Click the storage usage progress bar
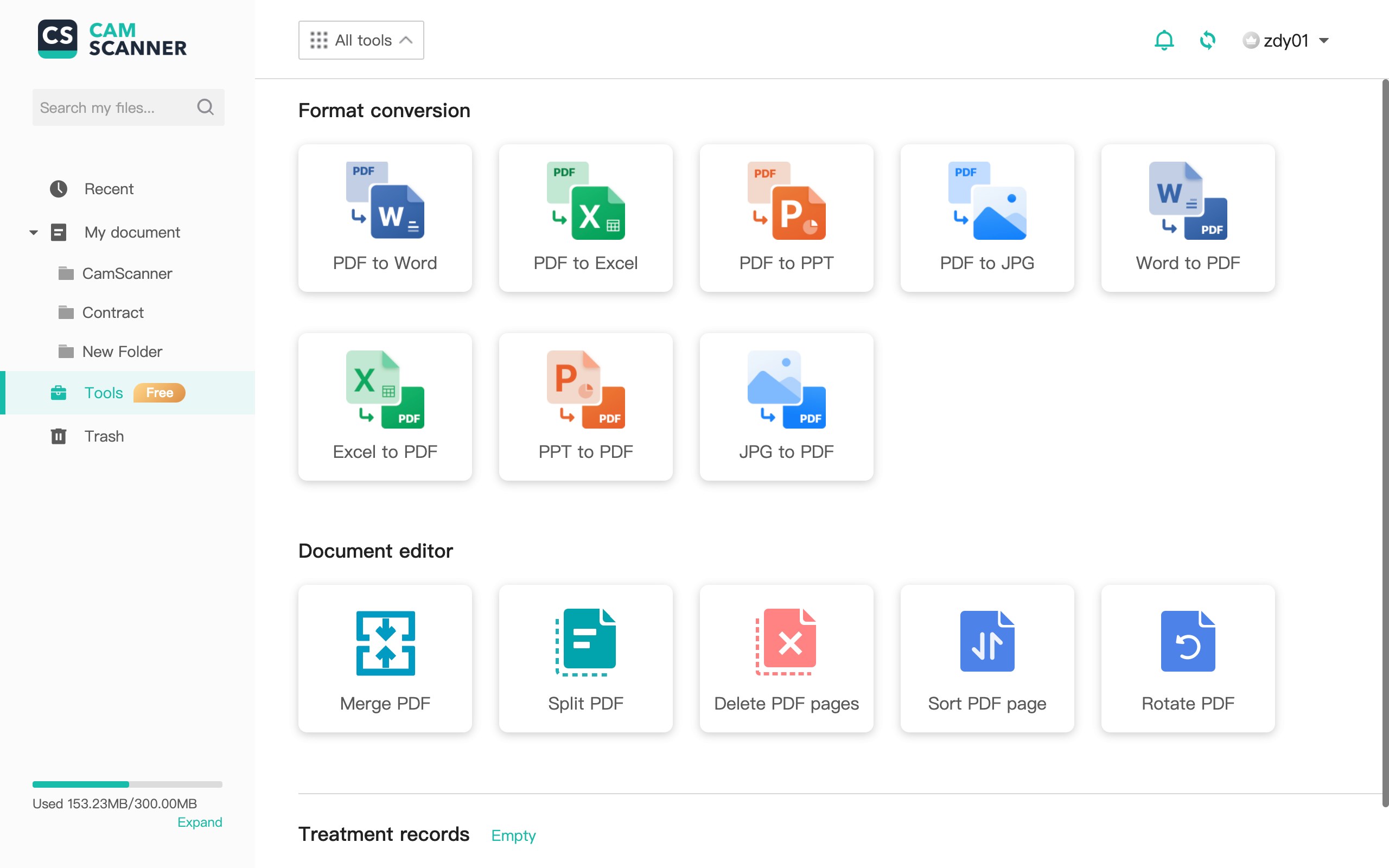Image resolution: width=1389 pixels, height=868 pixels. tap(128, 784)
